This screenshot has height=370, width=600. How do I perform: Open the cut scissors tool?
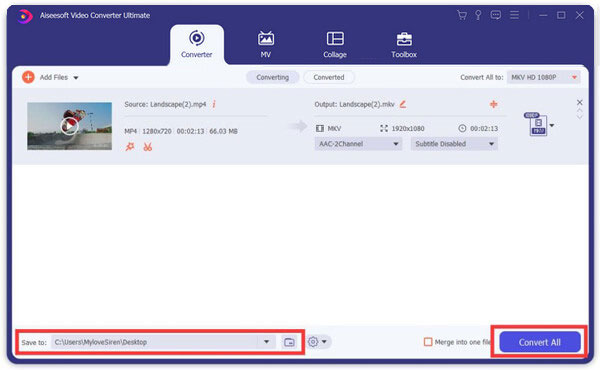(x=148, y=147)
